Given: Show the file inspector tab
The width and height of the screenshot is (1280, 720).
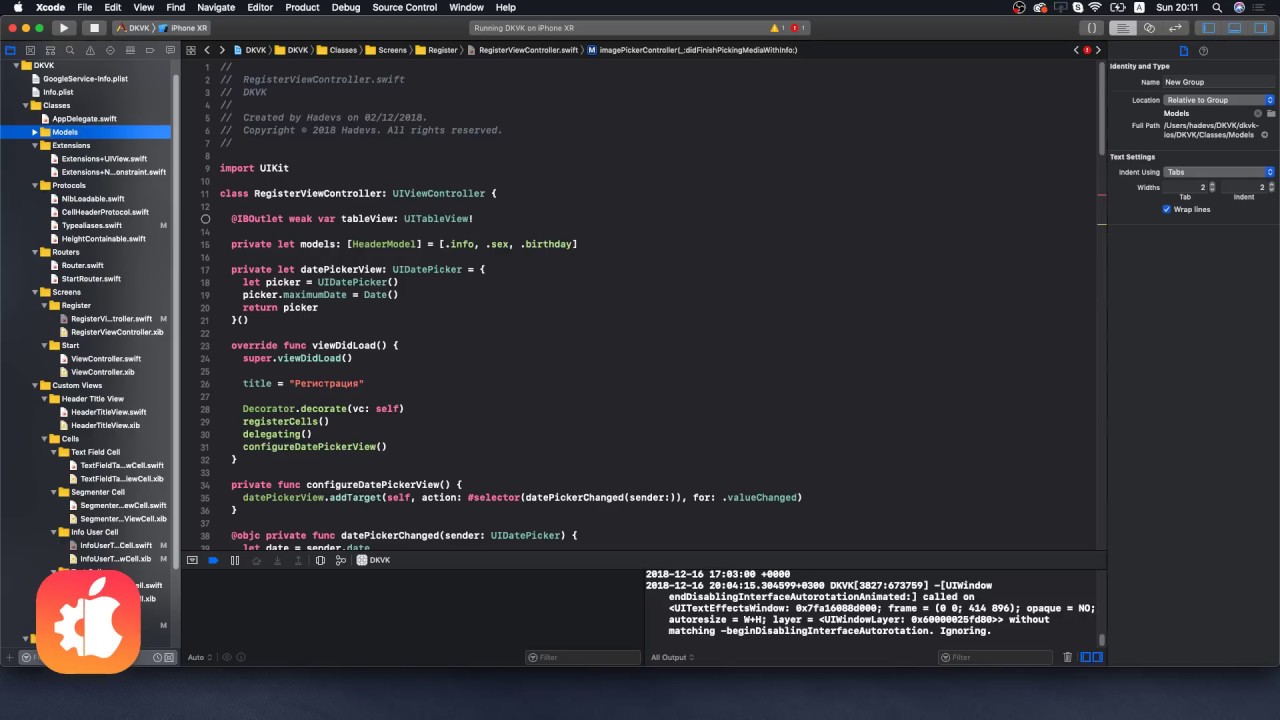Looking at the screenshot, I should click(x=1184, y=51).
